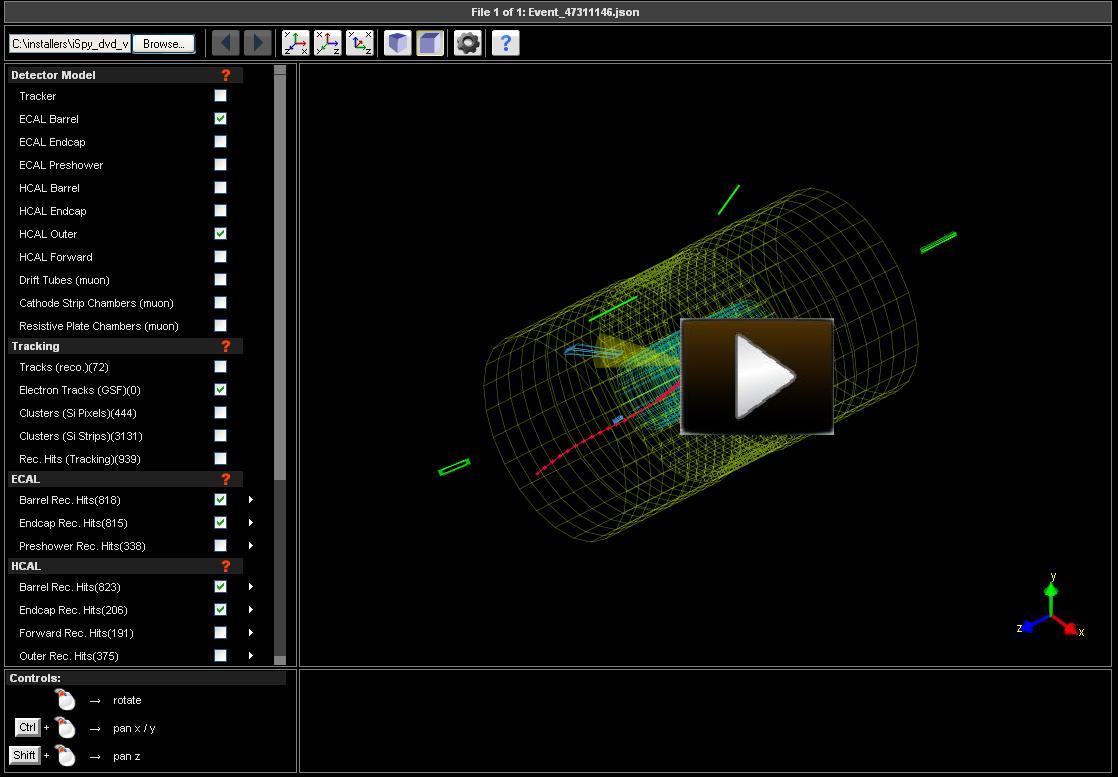Click the Browse... button
1118x777 pixels.
(163, 44)
